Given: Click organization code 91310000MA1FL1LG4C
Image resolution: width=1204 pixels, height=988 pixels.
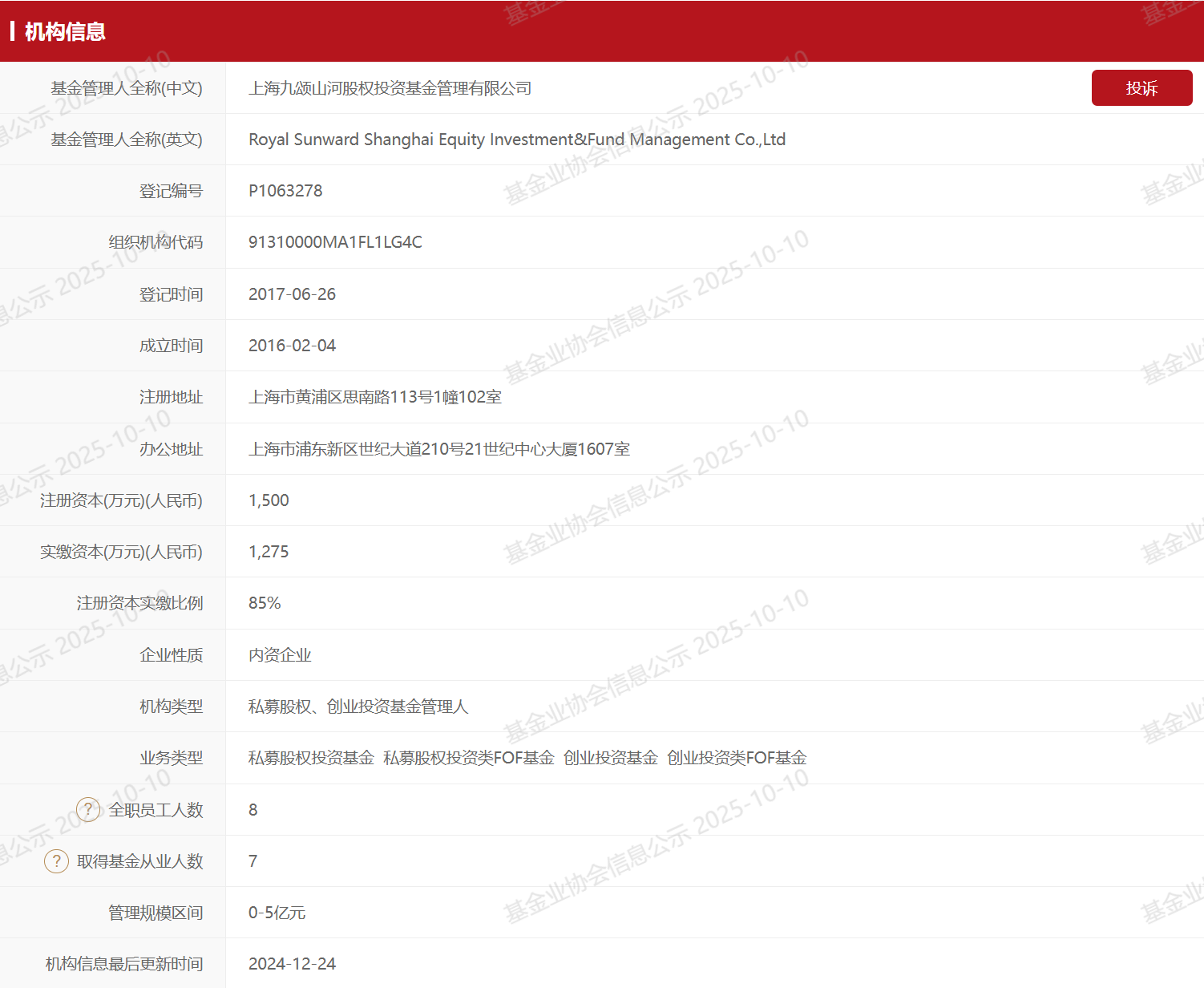Looking at the screenshot, I should (335, 242).
